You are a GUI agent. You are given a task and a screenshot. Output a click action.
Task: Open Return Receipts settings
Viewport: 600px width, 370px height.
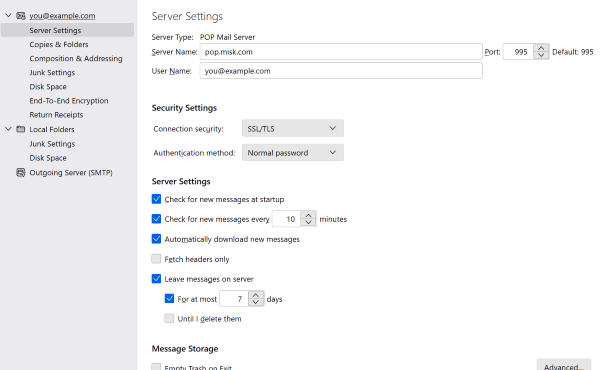click(56, 115)
